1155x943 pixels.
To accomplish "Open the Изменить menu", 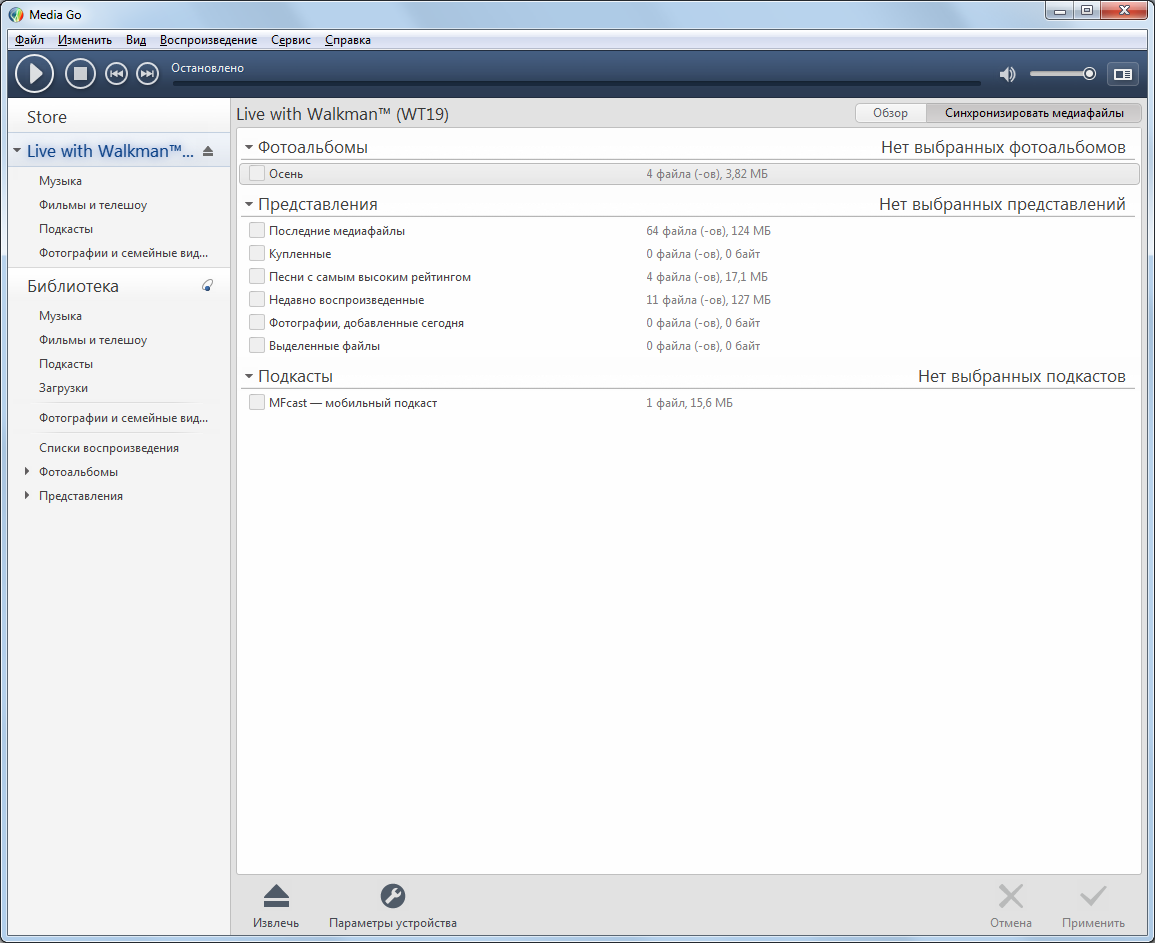I will click(85, 40).
